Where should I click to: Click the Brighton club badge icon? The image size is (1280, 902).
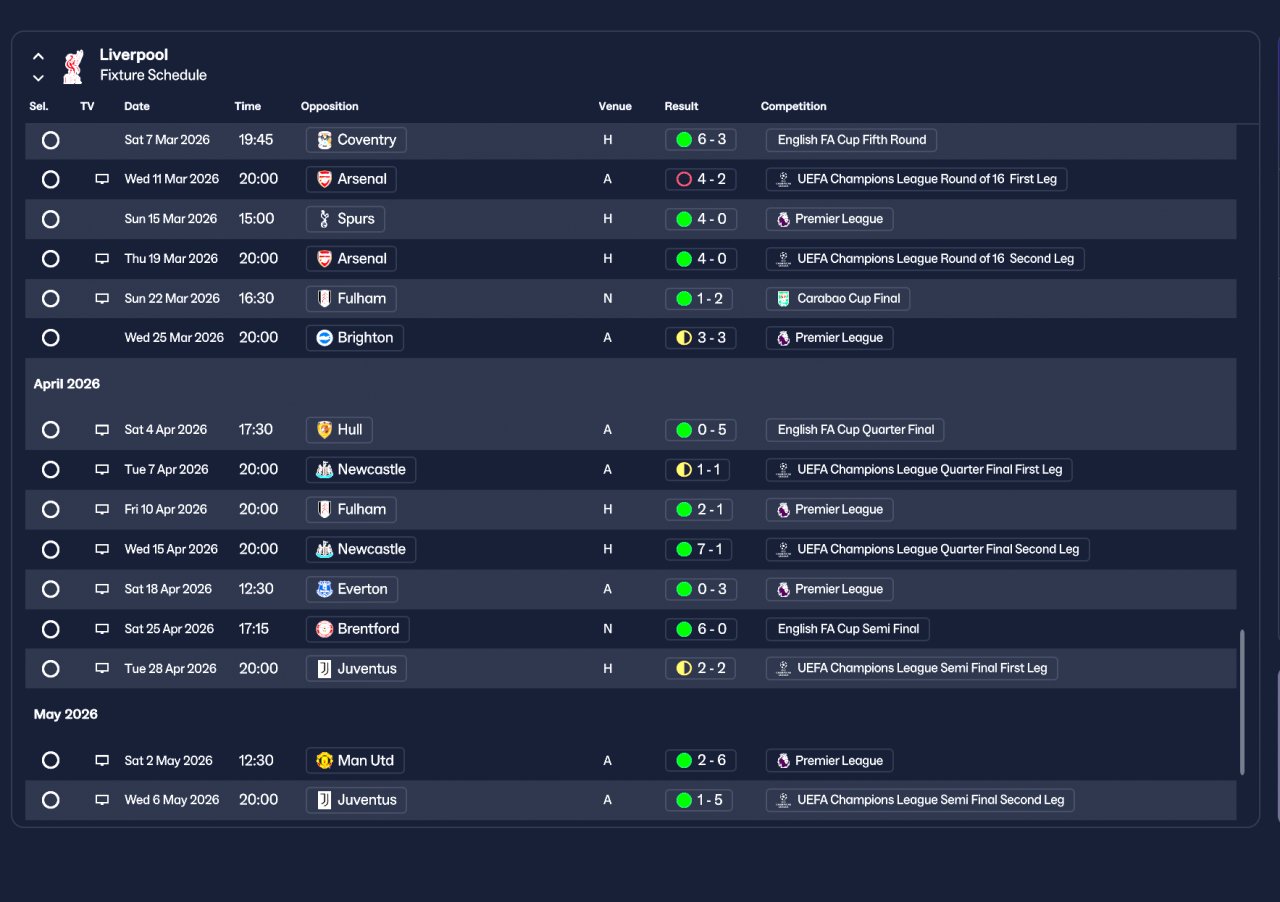(x=324, y=338)
